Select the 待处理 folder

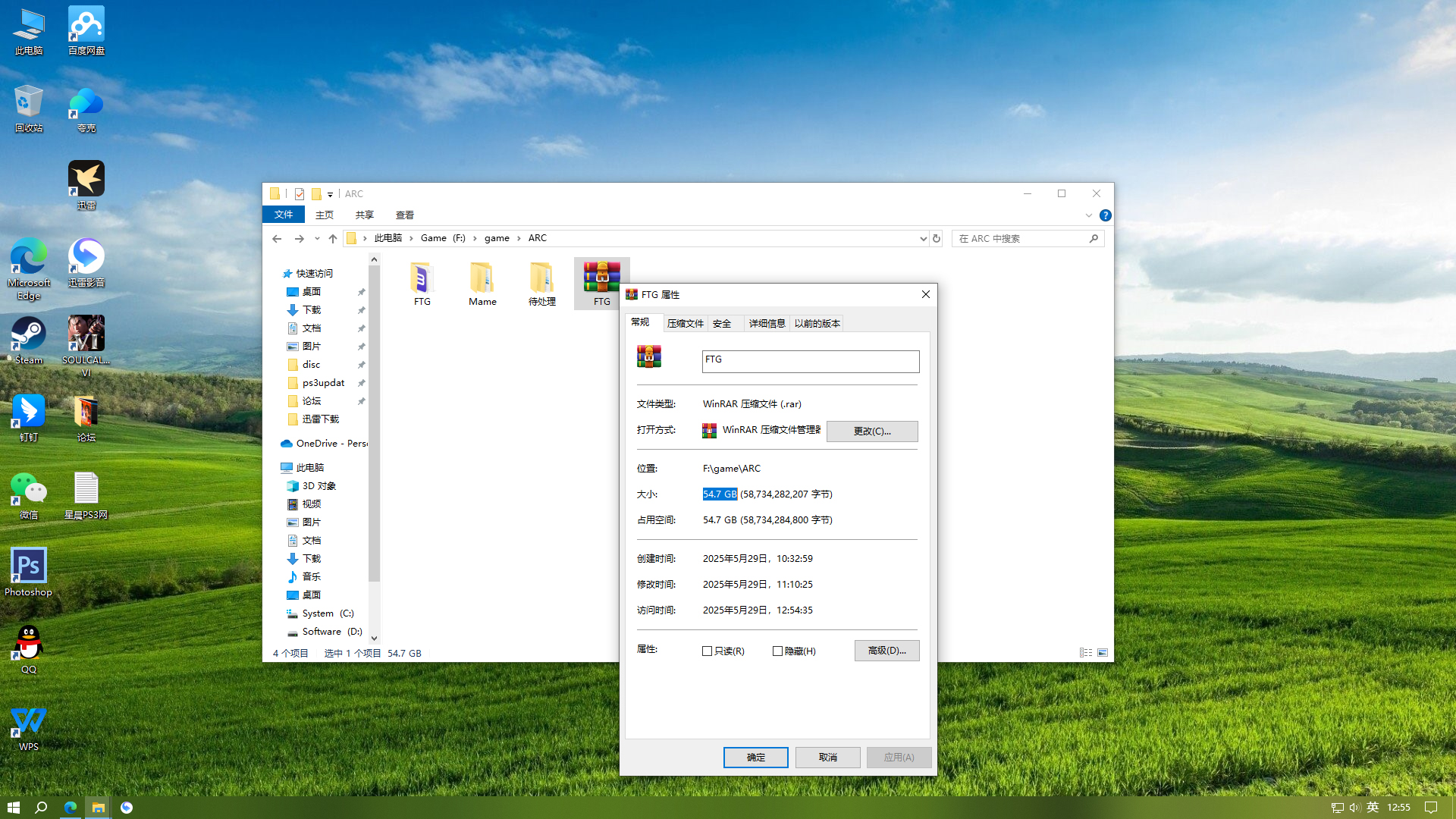click(x=541, y=284)
